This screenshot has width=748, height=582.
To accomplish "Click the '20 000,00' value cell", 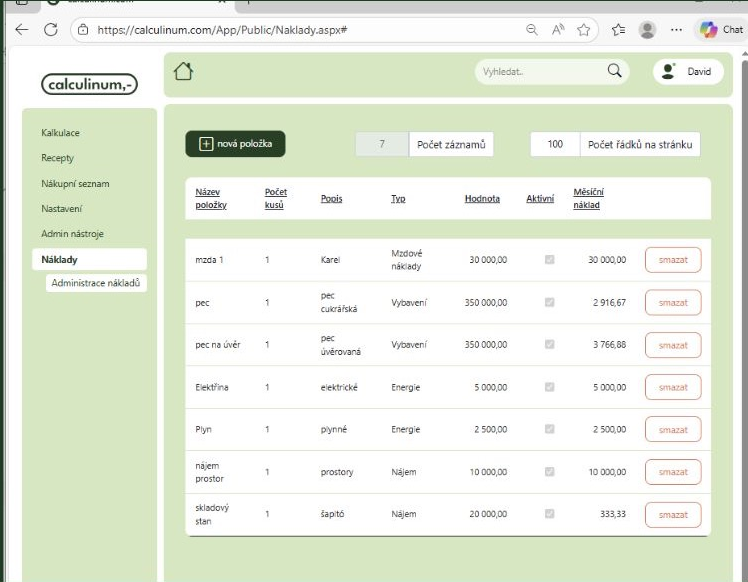I will [488, 514].
